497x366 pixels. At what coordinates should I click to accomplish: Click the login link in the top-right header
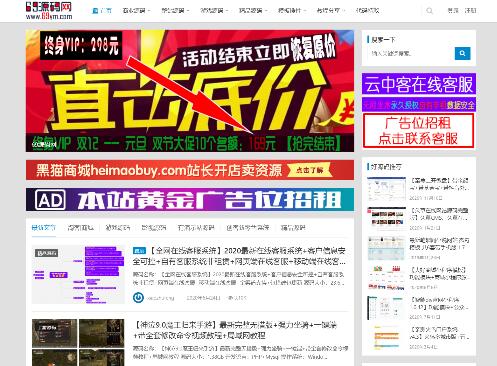(453, 11)
